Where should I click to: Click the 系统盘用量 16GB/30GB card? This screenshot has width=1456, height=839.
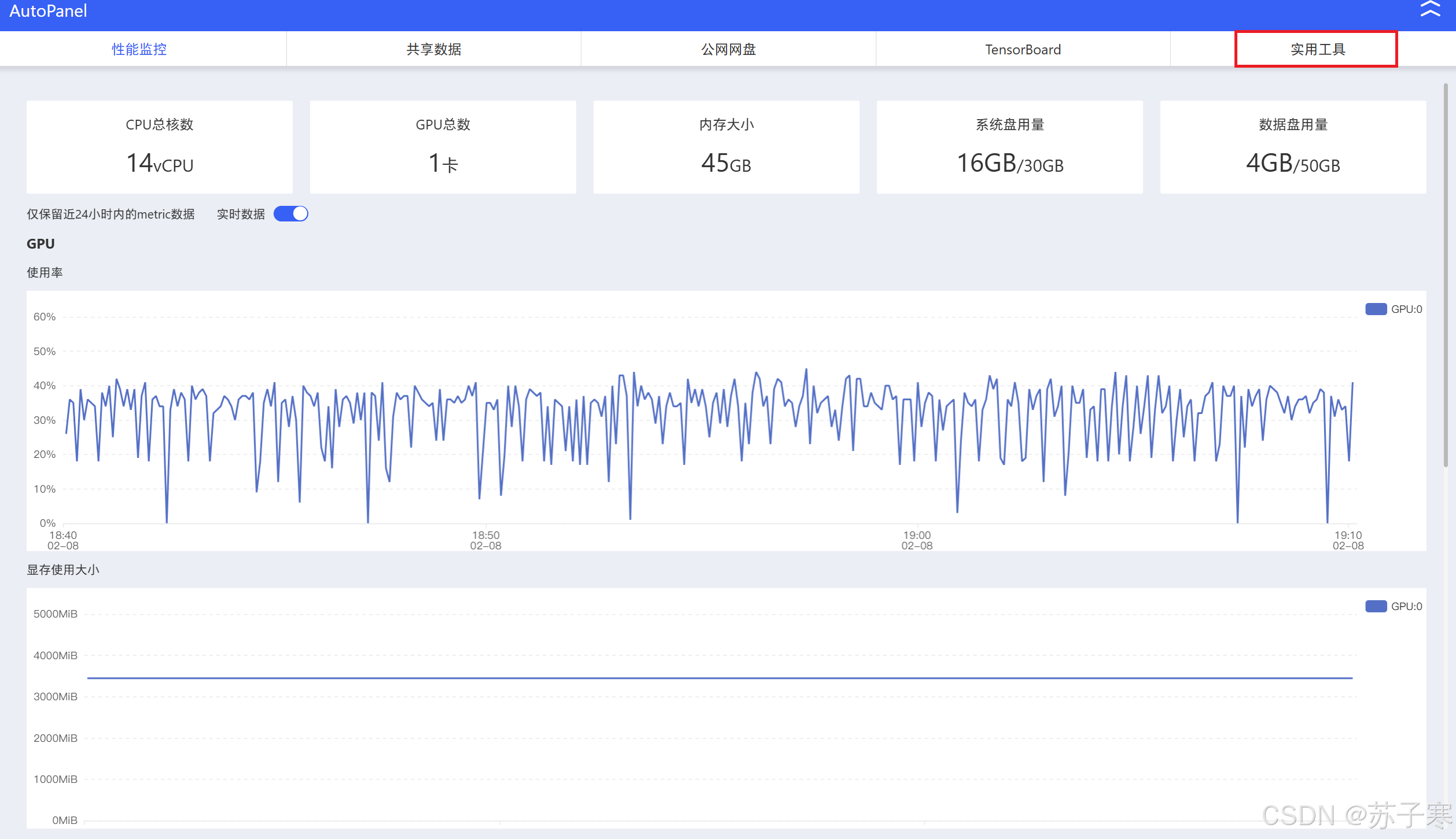tap(1010, 147)
